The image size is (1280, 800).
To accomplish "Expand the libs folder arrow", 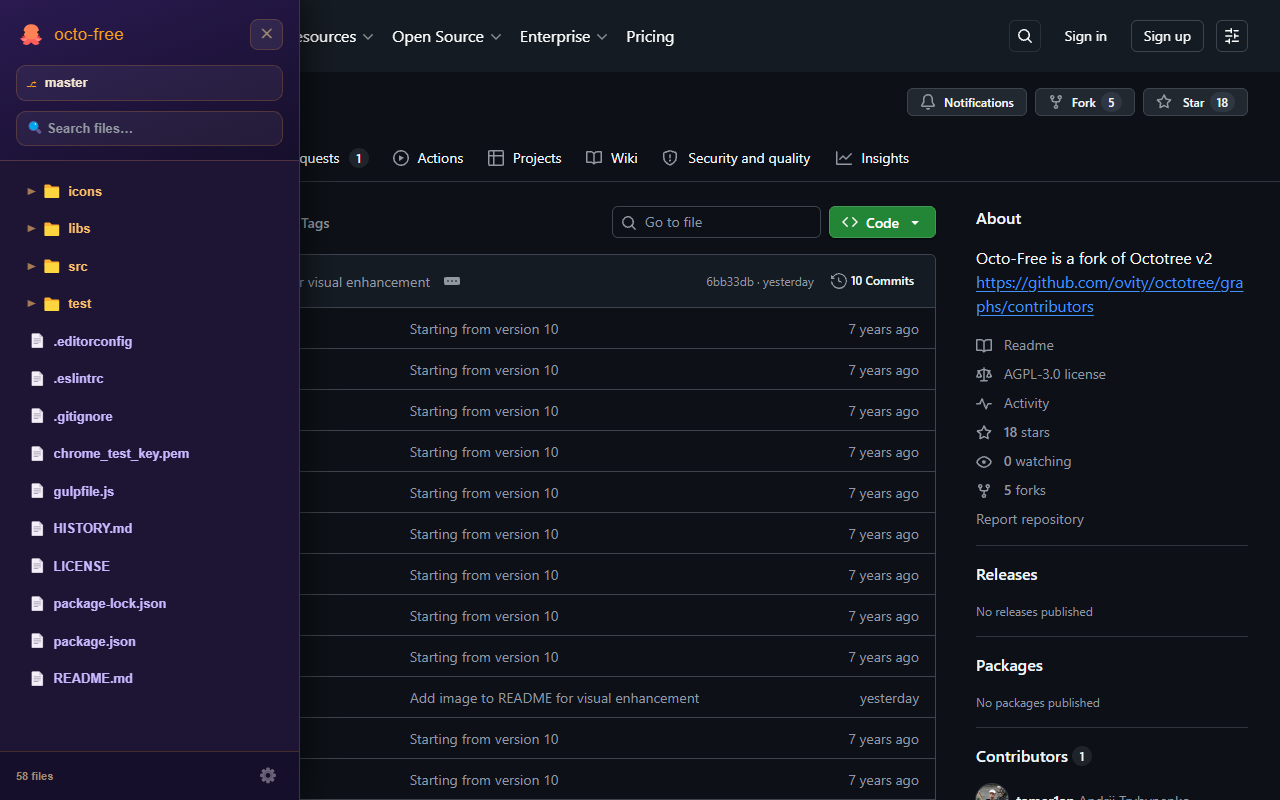I will click(x=31, y=228).
